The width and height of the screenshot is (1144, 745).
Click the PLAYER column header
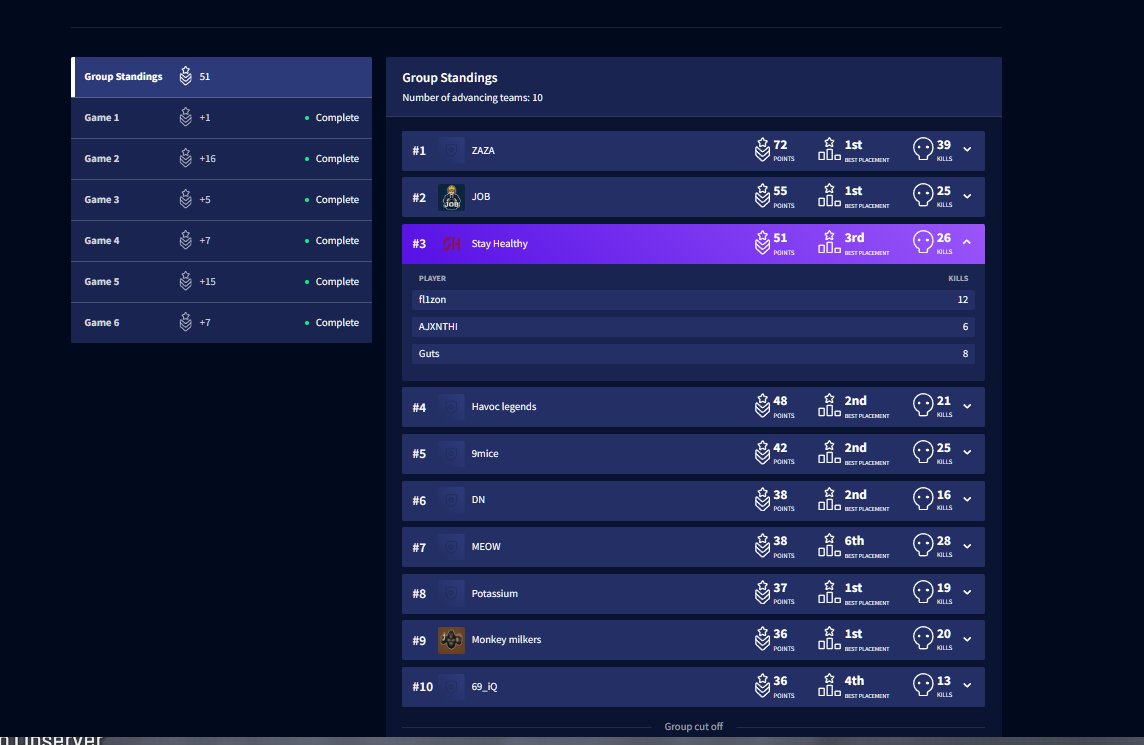tap(432, 278)
